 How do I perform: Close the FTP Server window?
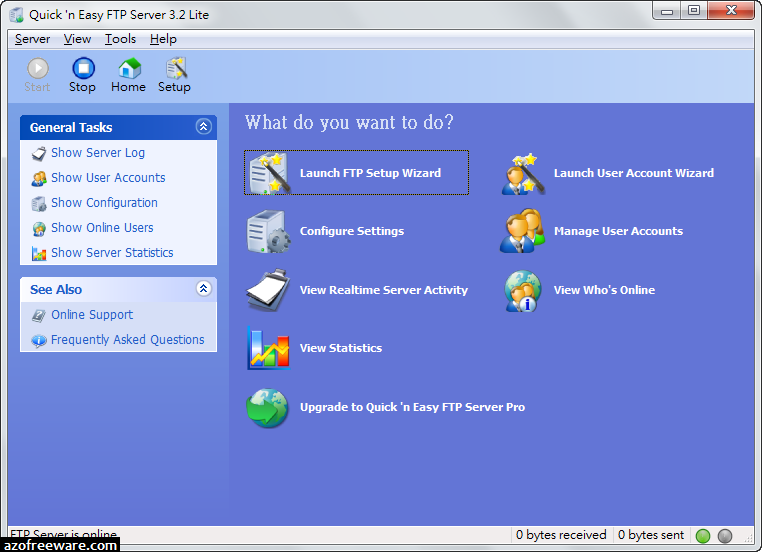click(x=731, y=11)
